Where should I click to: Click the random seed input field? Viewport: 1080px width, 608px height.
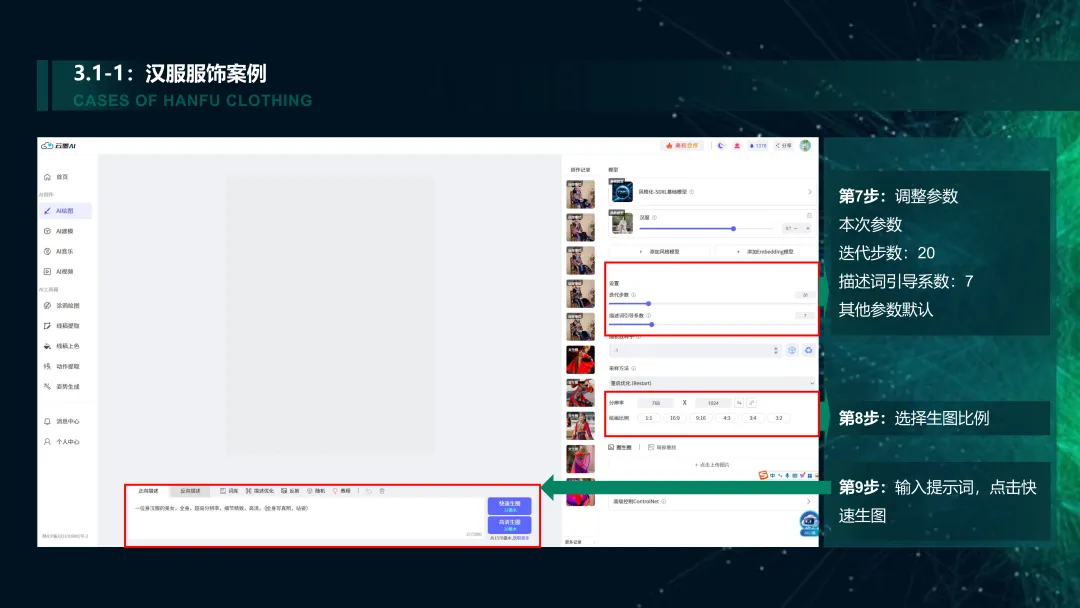pyautogui.click(x=694, y=350)
